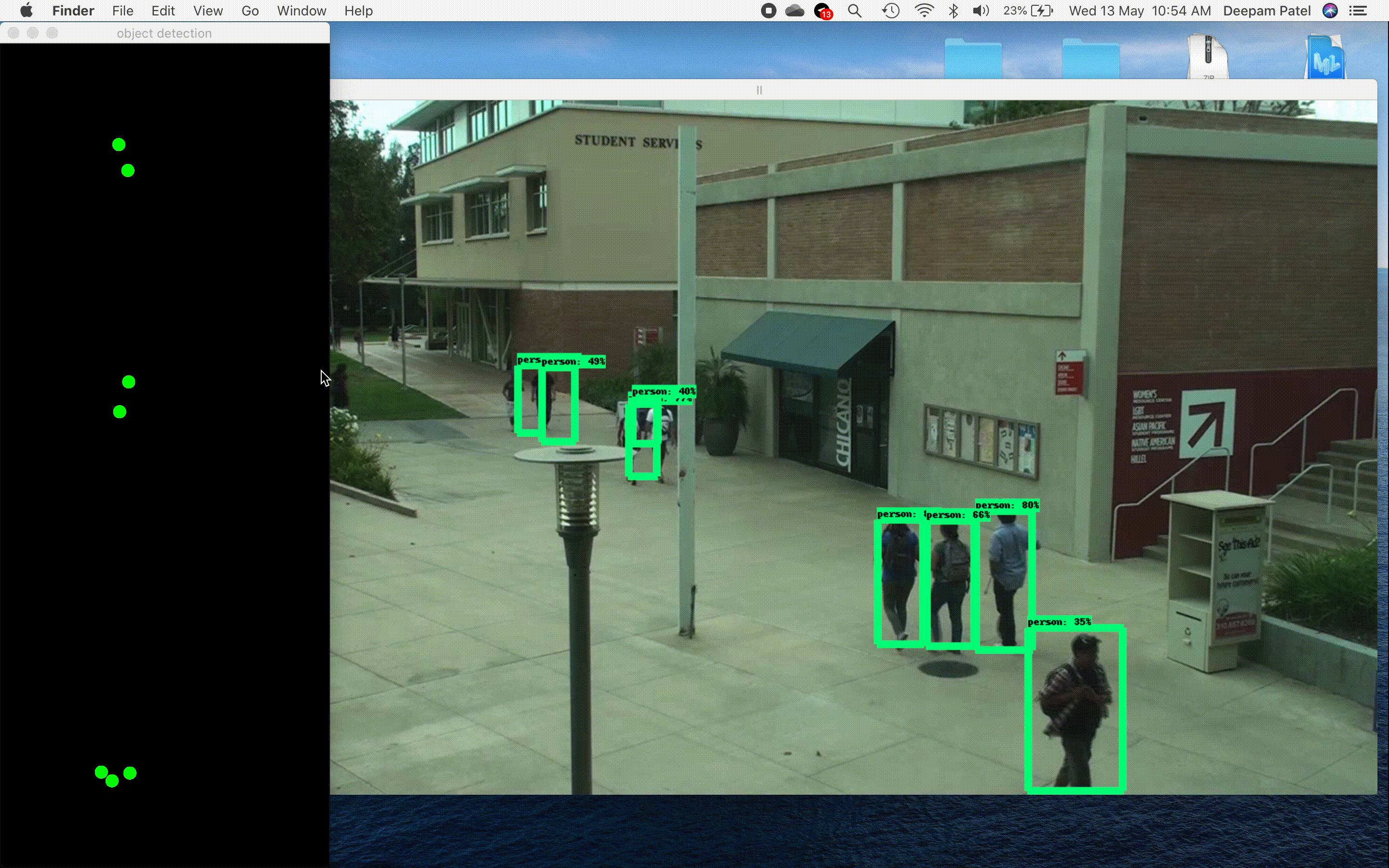Viewport: 1389px width, 868px height.
Task: Open the Apple menu
Action: [x=27, y=11]
